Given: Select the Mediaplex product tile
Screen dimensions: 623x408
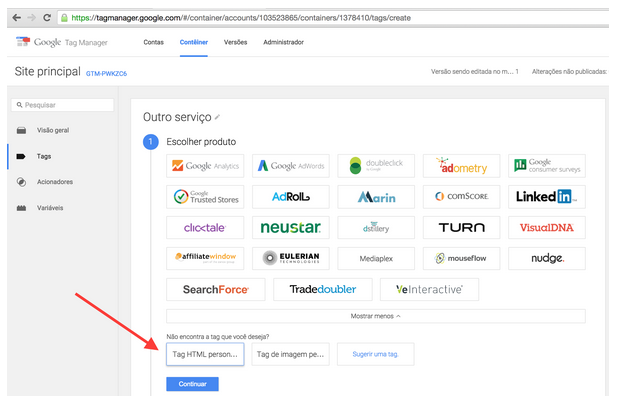Looking at the screenshot, I should [376, 259].
